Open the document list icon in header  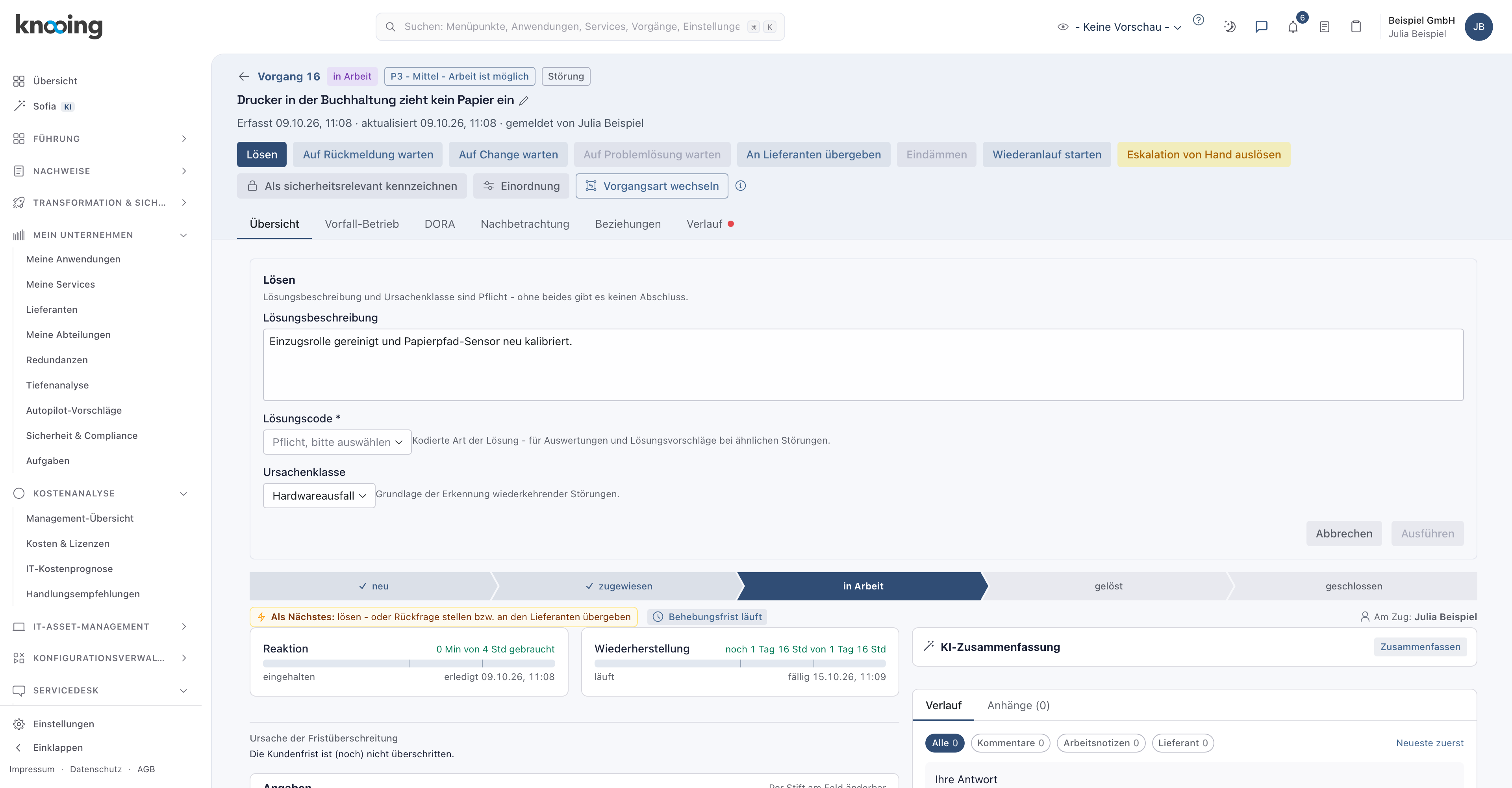1324,26
